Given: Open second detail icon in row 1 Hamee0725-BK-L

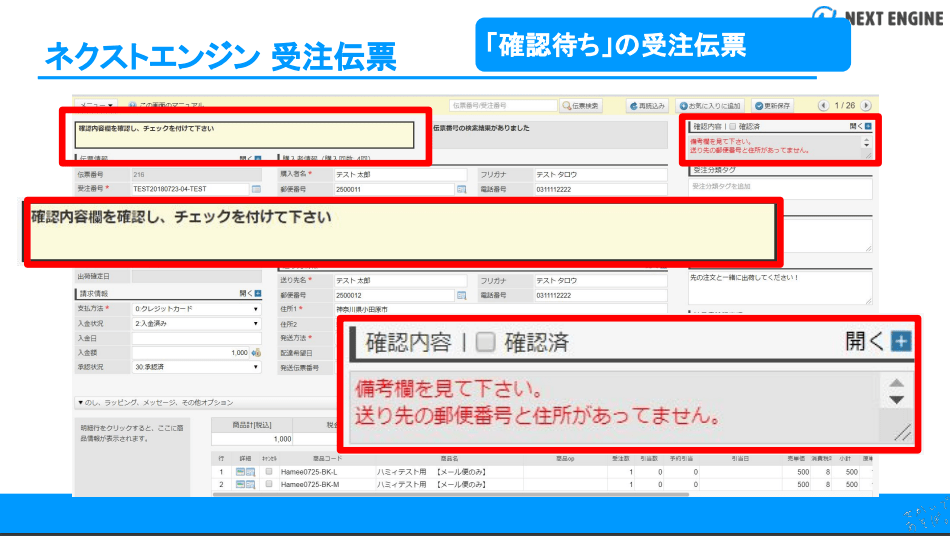Looking at the screenshot, I should (x=250, y=472).
